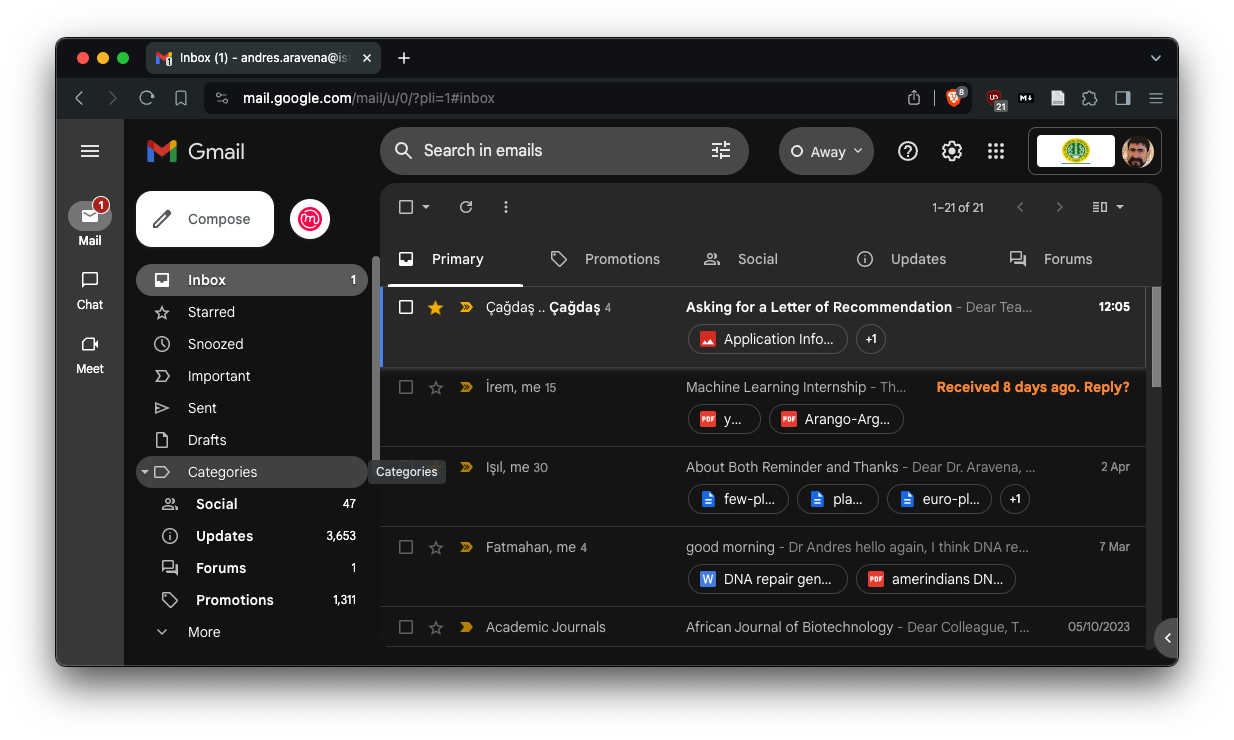Image resolution: width=1234 pixels, height=740 pixels.
Task: Unstar the Çağdaş recommendation letter email
Action: coord(435,307)
